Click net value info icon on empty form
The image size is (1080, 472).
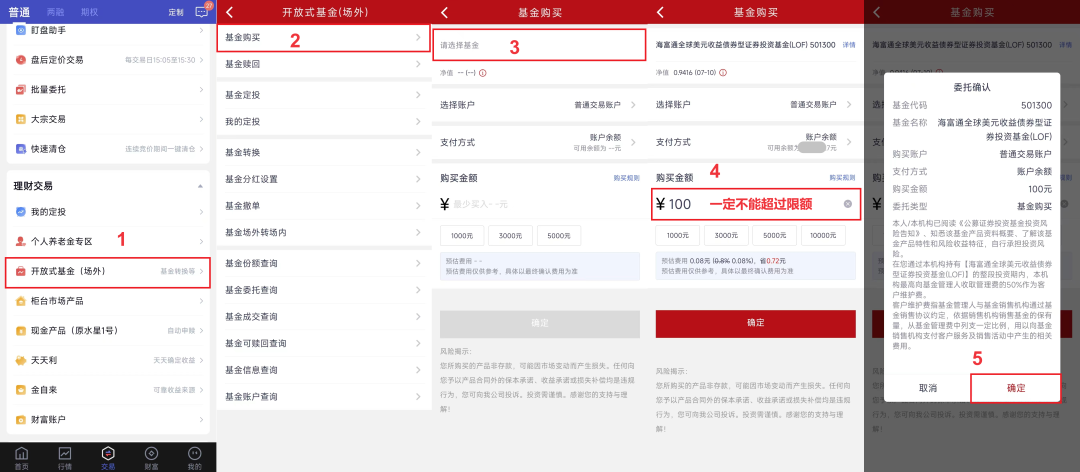pyautogui.click(x=483, y=72)
